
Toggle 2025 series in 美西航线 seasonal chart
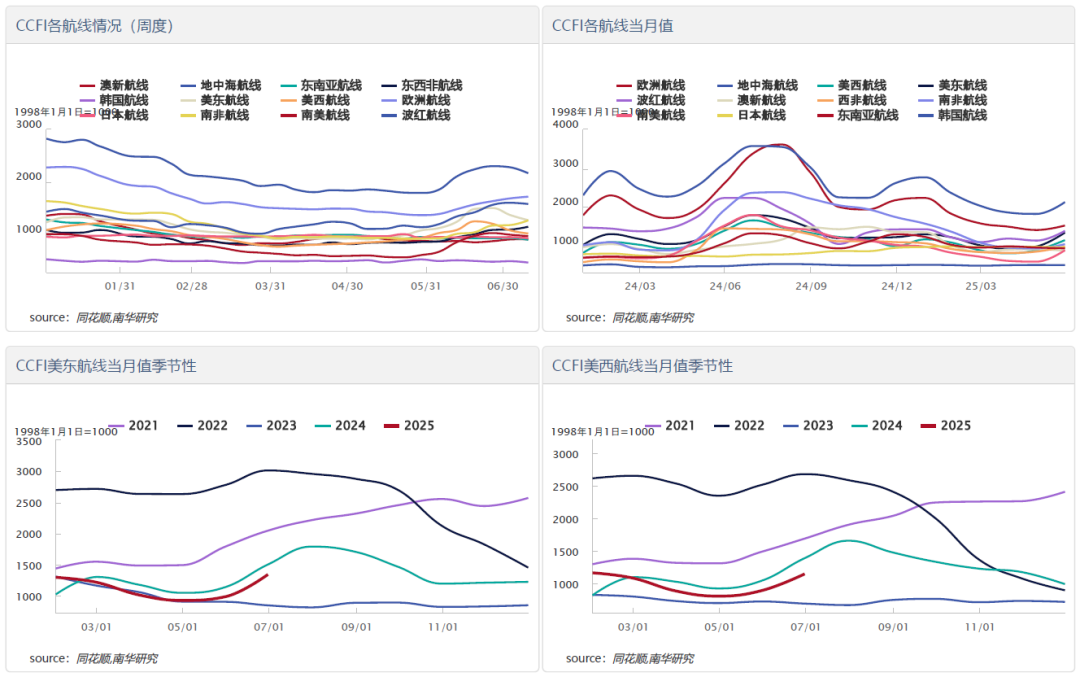(x=946, y=426)
